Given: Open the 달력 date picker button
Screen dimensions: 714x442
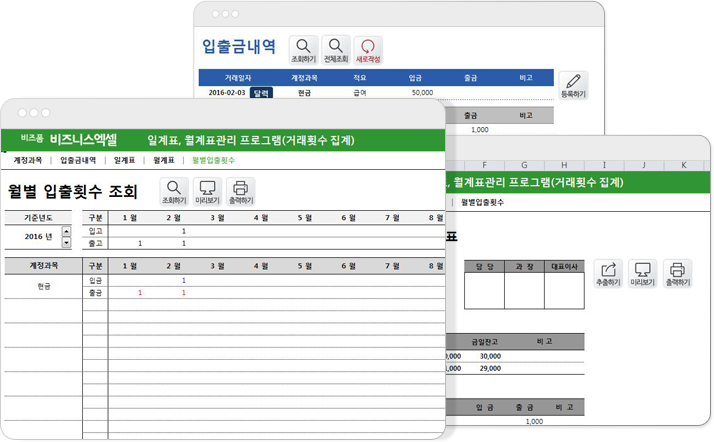Looking at the screenshot, I should [261, 92].
